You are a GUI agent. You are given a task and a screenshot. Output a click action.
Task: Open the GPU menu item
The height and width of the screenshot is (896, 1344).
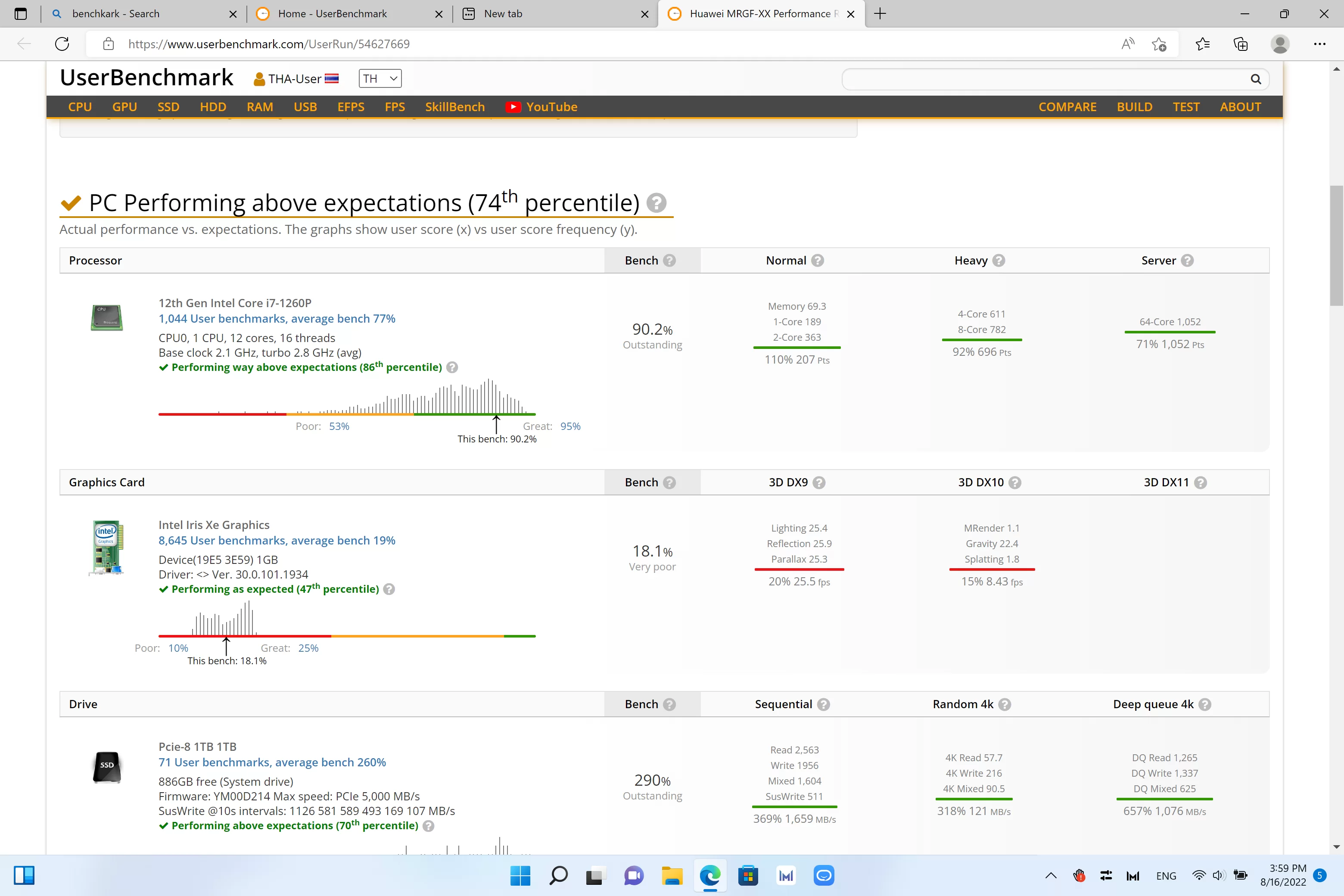click(x=124, y=107)
